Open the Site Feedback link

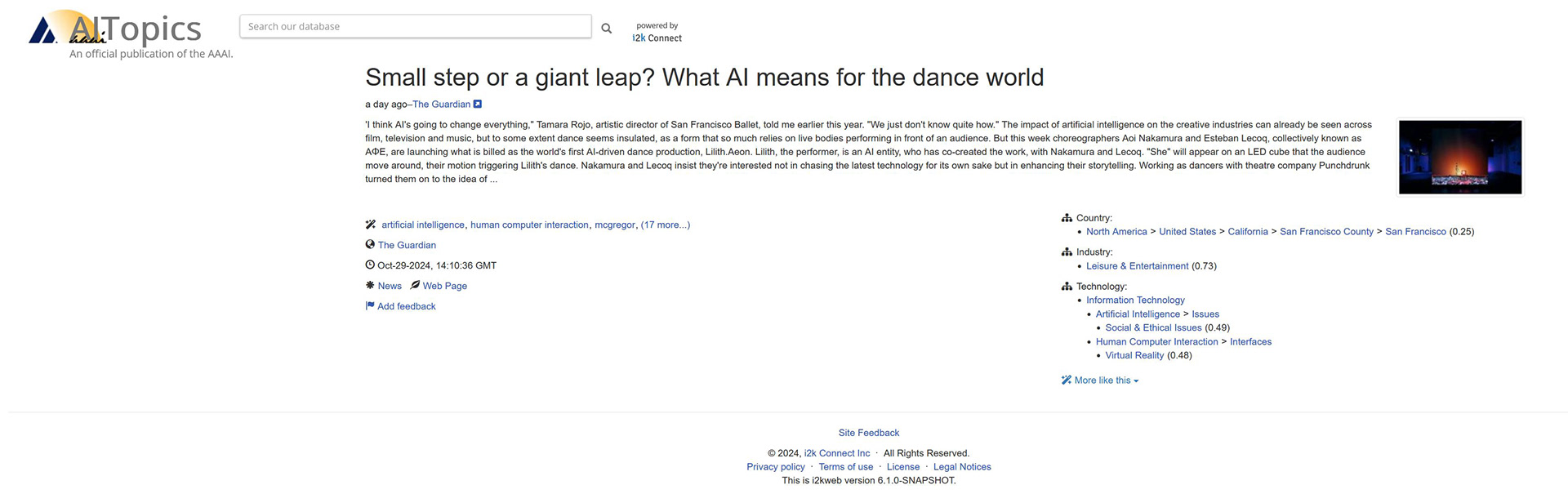click(x=868, y=433)
